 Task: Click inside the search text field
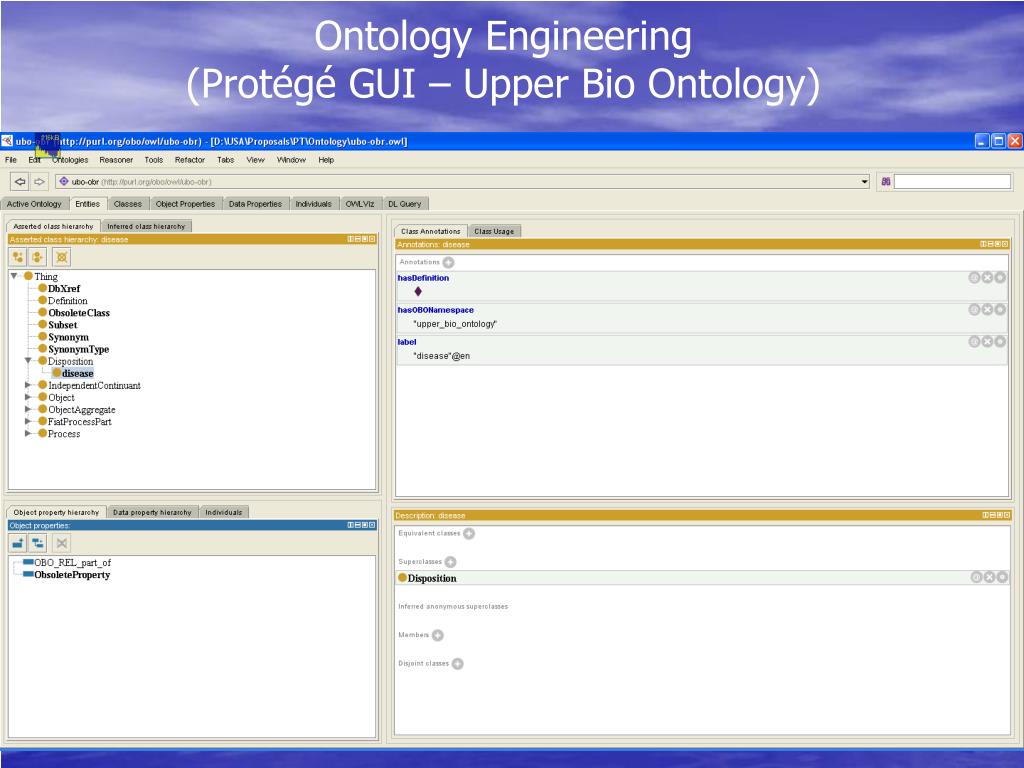pos(952,182)
